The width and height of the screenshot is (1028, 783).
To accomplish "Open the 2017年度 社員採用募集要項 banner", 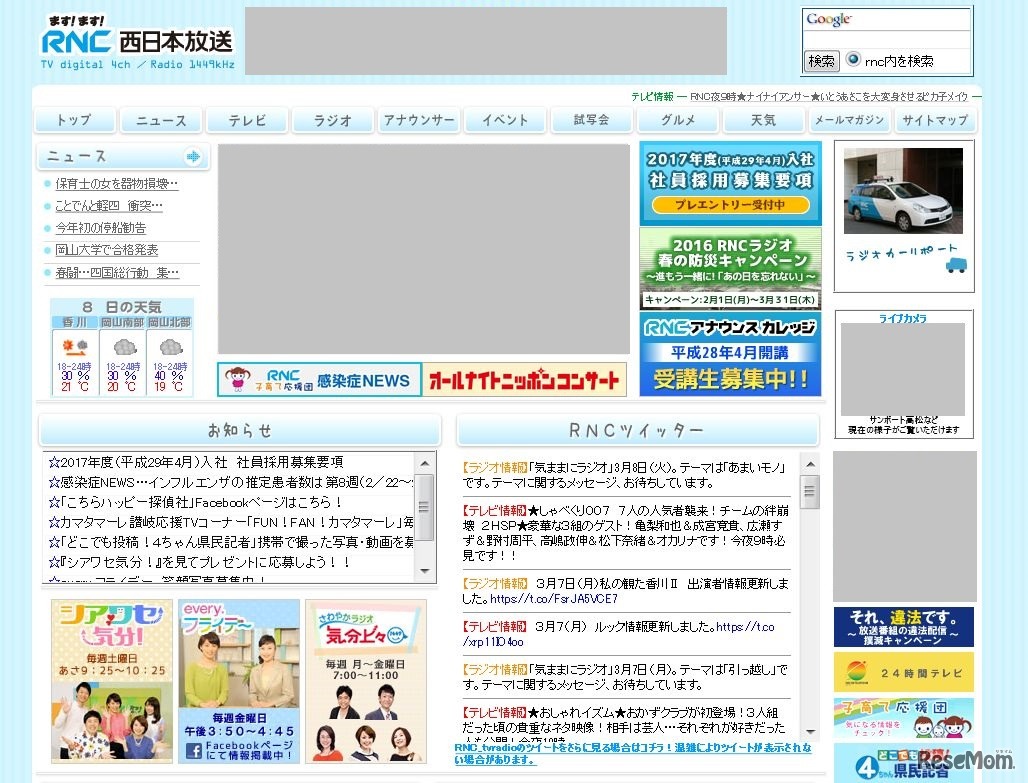I will (730, 183).
